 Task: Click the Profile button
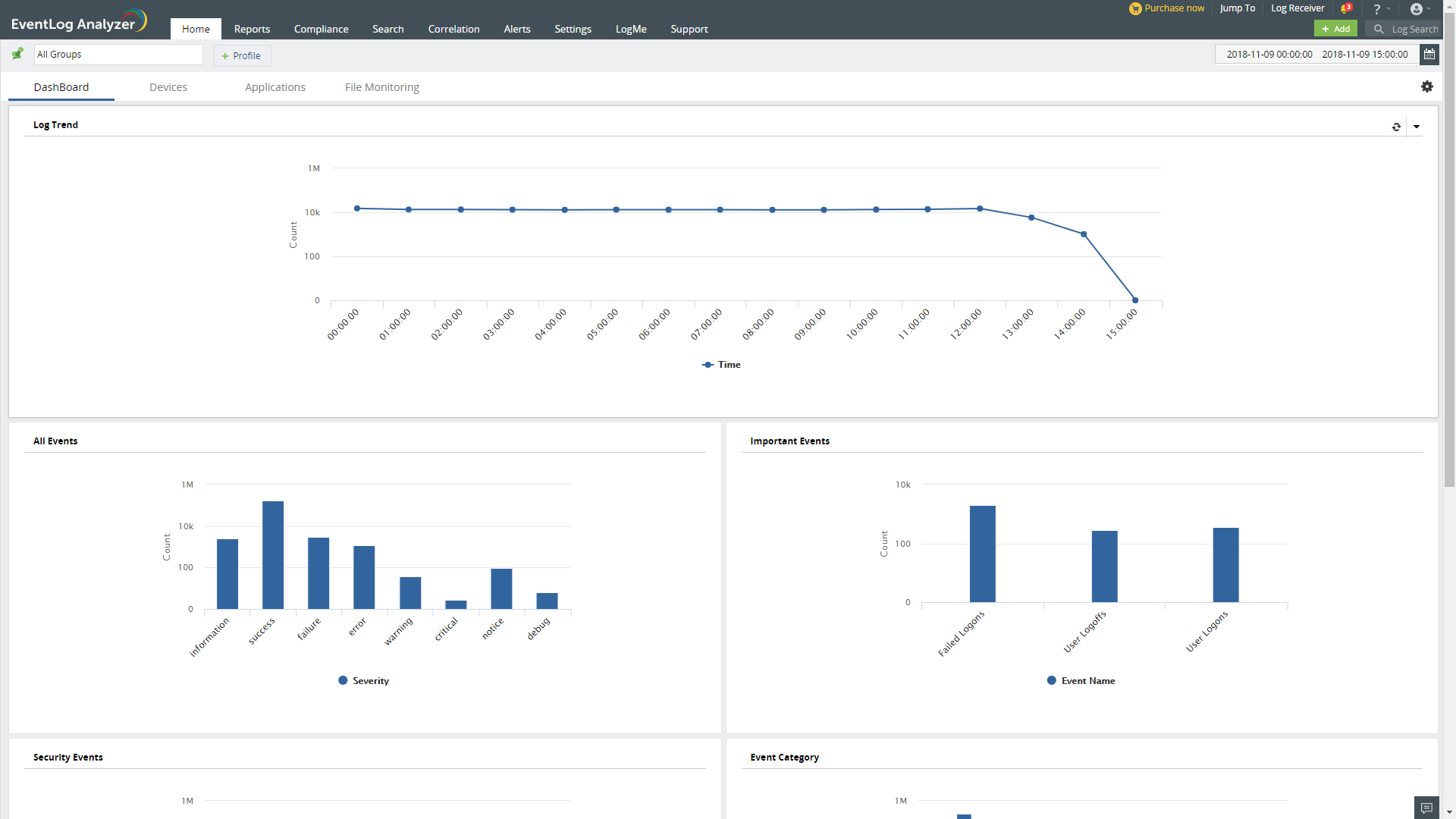[241, 55]
